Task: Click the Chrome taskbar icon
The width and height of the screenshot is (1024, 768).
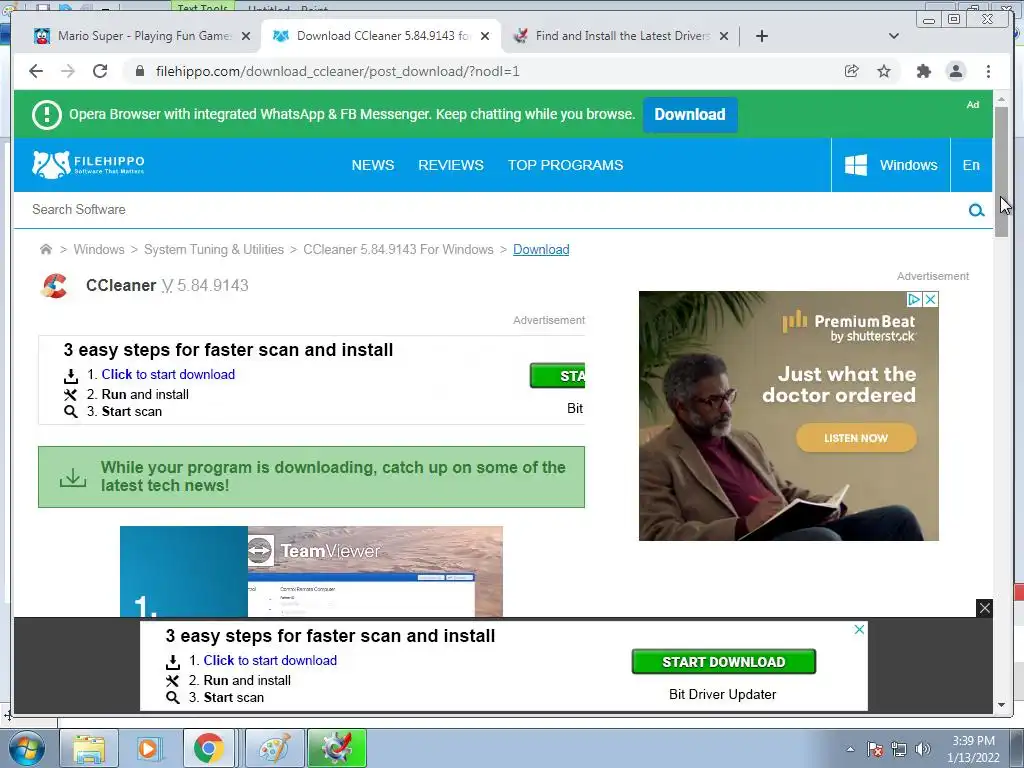Action: click(x=208, y=748)
